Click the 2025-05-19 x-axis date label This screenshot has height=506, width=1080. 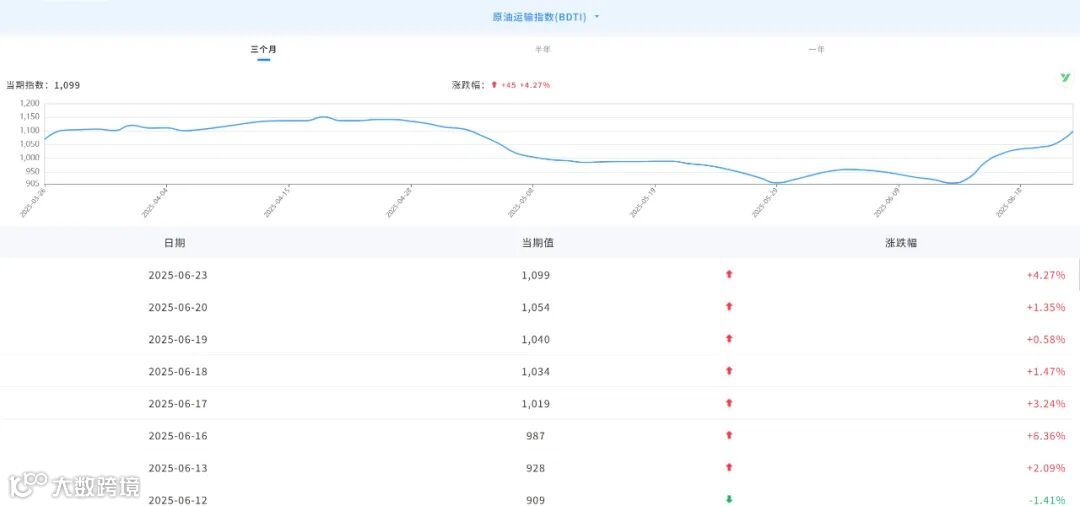coord(643,201)
